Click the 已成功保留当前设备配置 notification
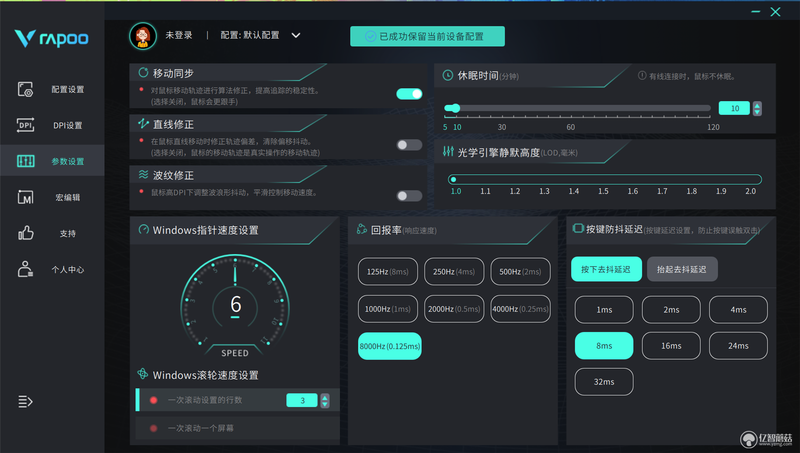This screenshot has width=800, height=453. tap(428, 37)
